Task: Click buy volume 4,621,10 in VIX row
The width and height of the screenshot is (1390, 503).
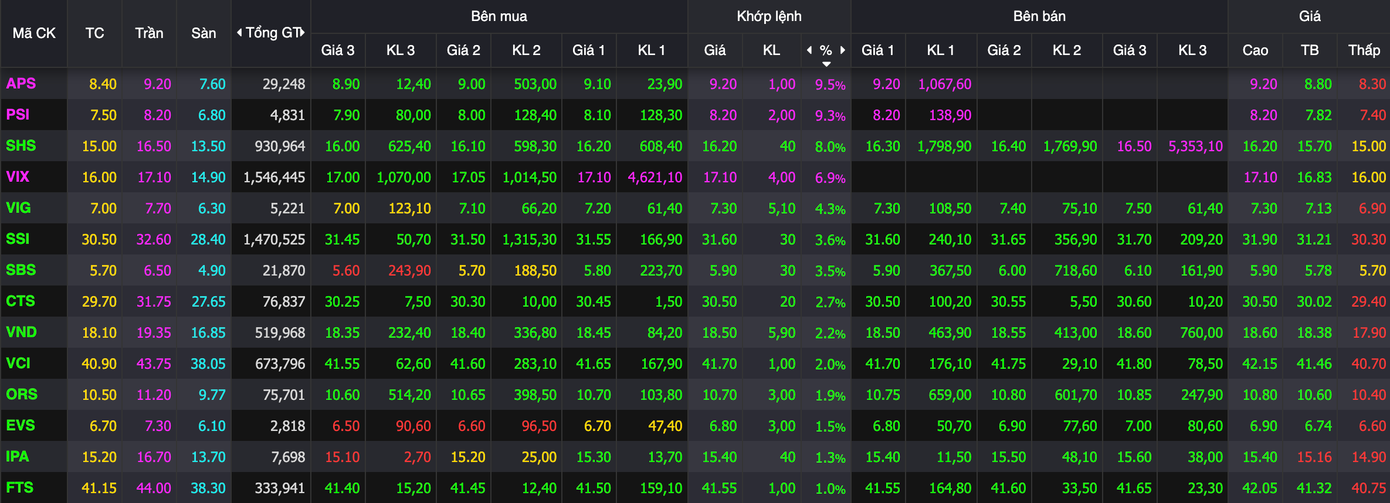Action: 655,178
